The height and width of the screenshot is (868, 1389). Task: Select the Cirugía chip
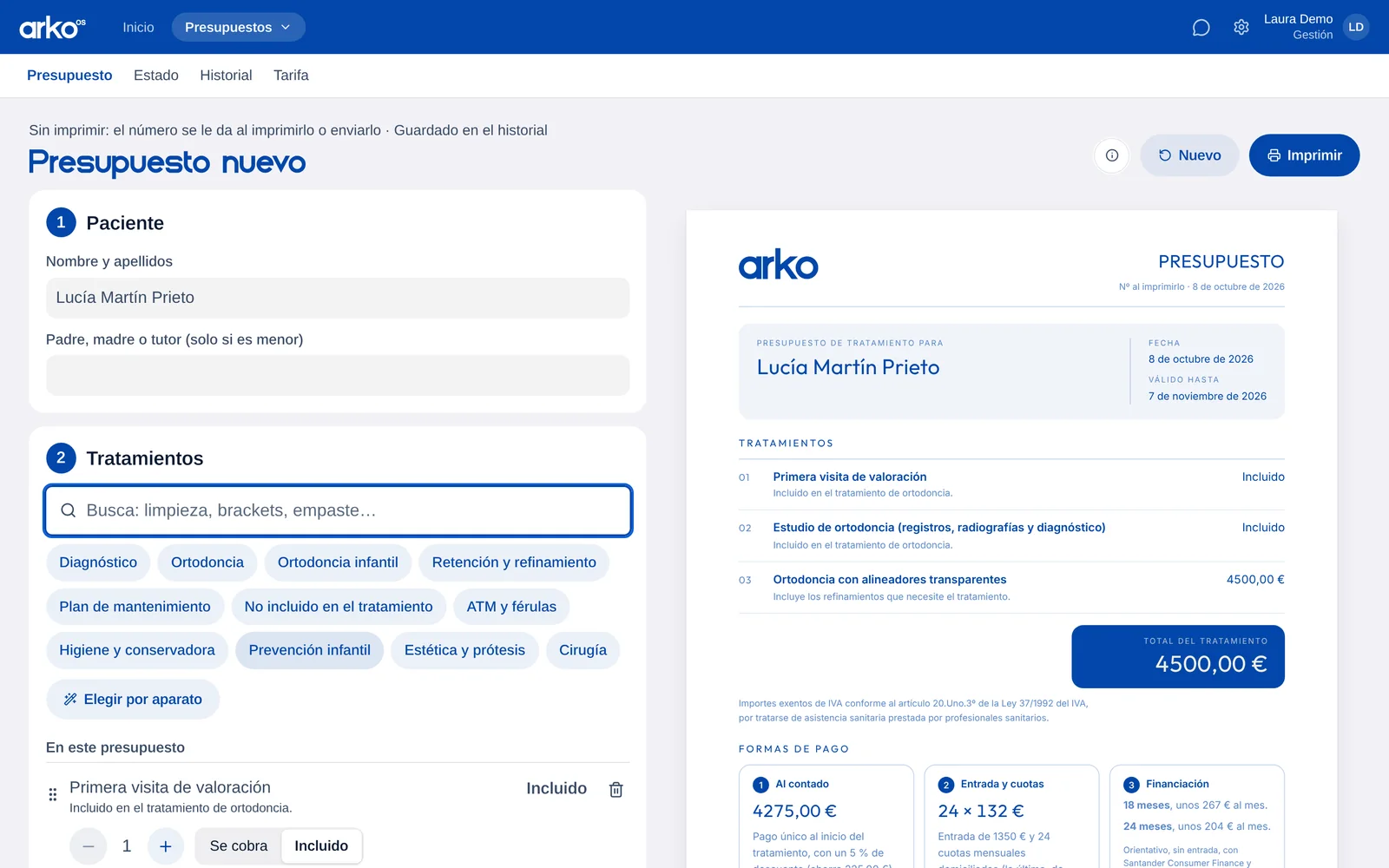click(583, 650)
